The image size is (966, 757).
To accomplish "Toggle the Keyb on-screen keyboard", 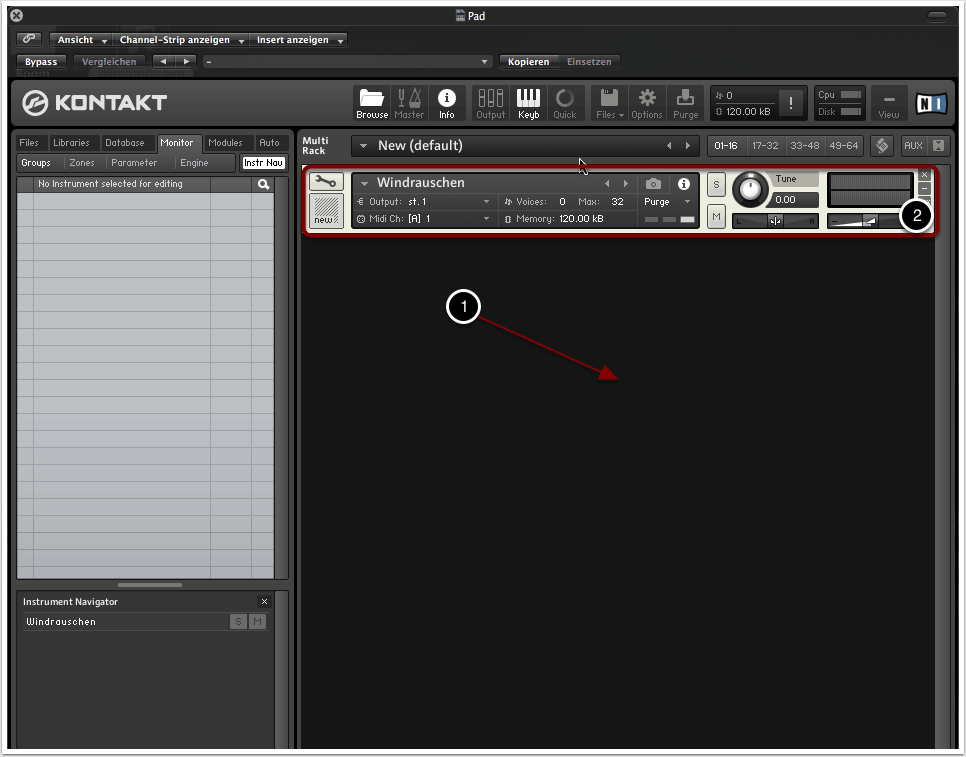I will [528, 103].
